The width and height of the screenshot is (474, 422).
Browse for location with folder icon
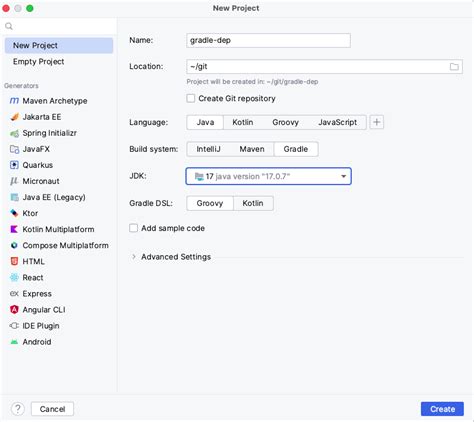coord(454,67)
